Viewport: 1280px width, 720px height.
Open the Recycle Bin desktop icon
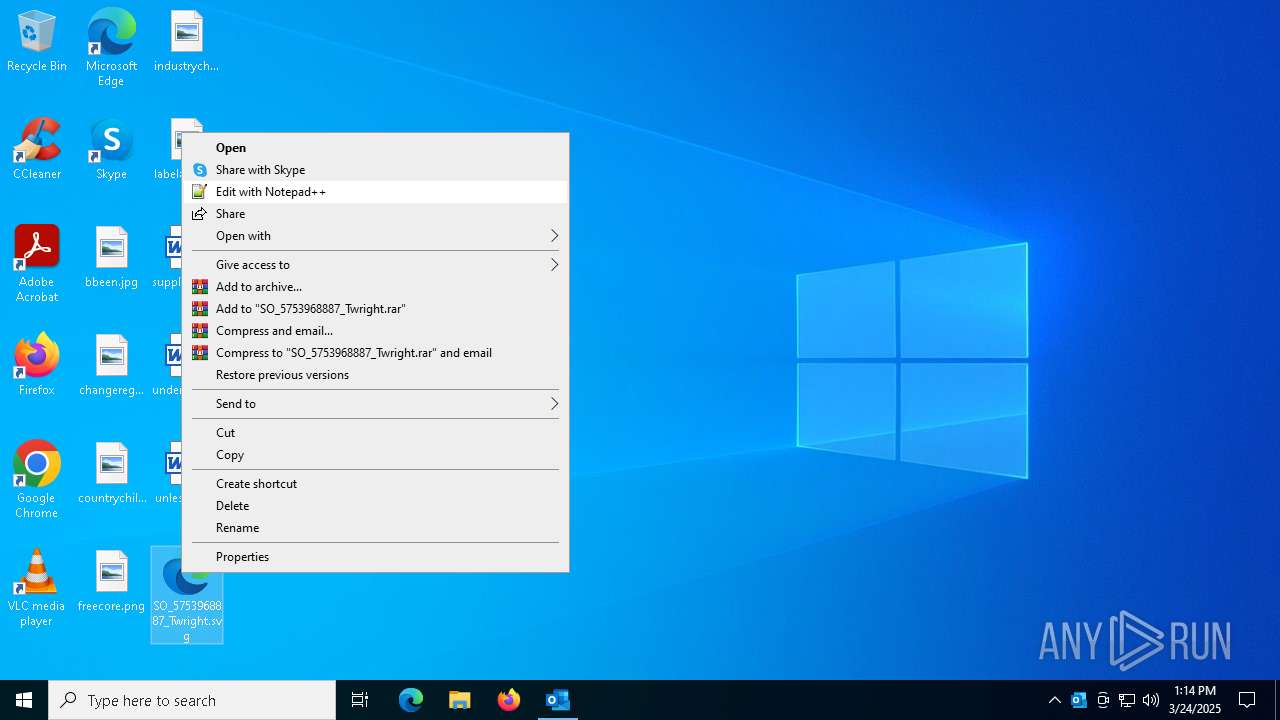(x=37, y=42)
